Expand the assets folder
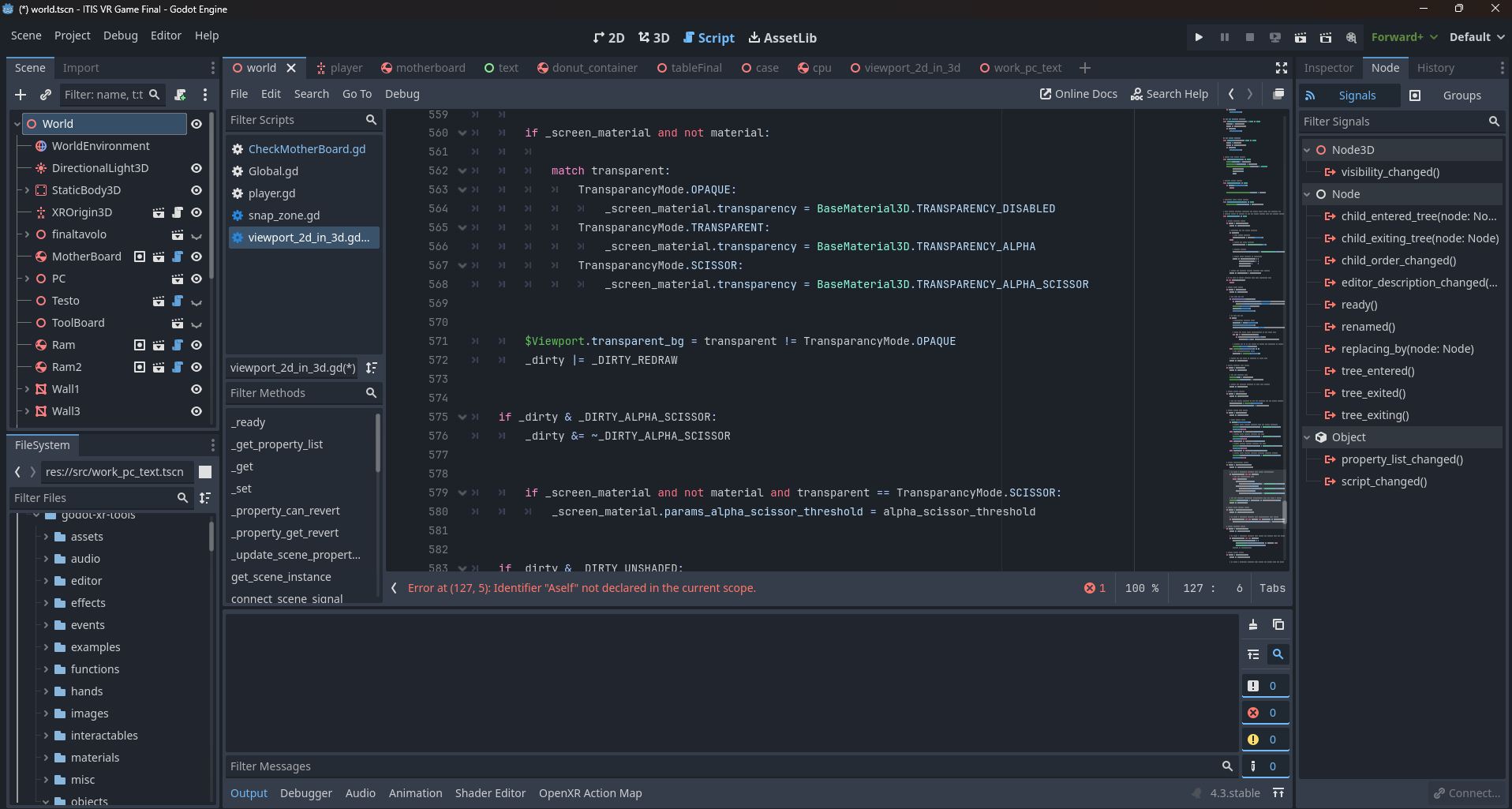The height and width of the screenshot is (809, 1512). pos(46,537)
